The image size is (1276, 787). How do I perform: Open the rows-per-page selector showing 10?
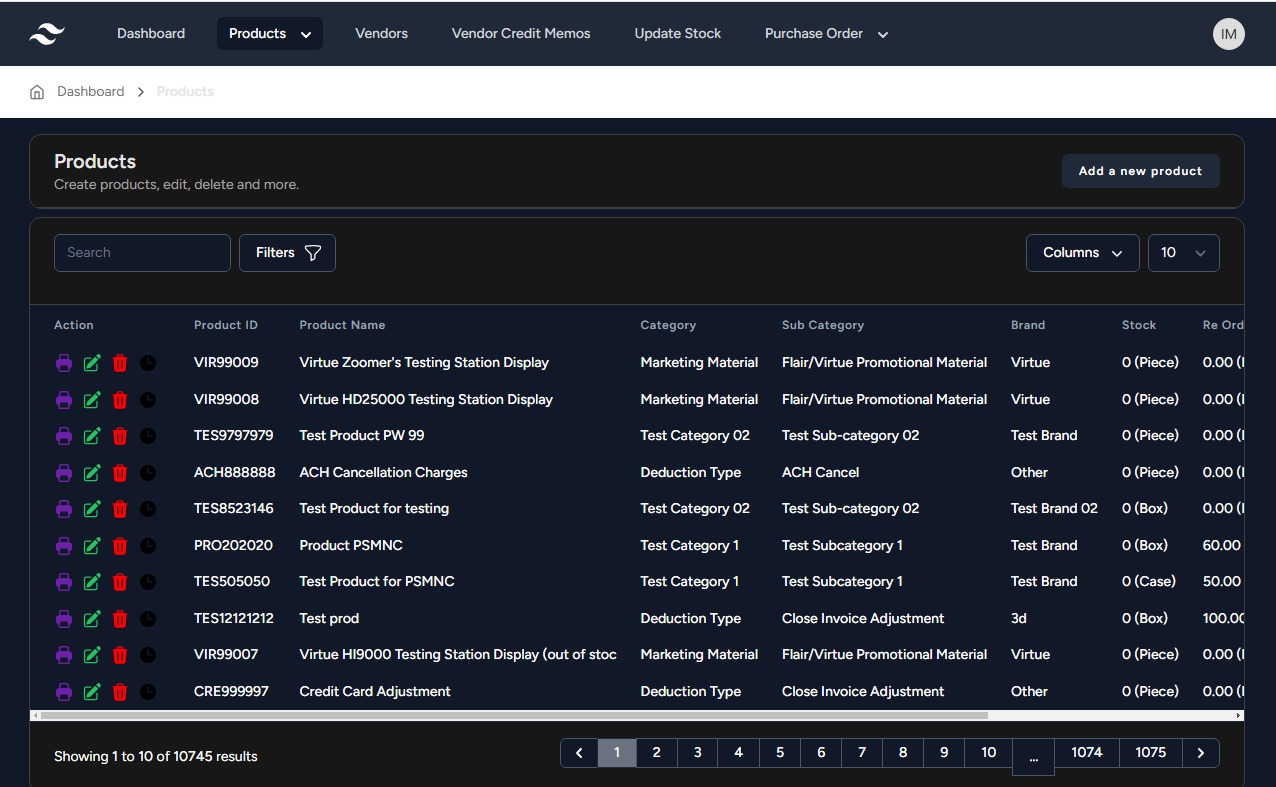point(1183,253)
